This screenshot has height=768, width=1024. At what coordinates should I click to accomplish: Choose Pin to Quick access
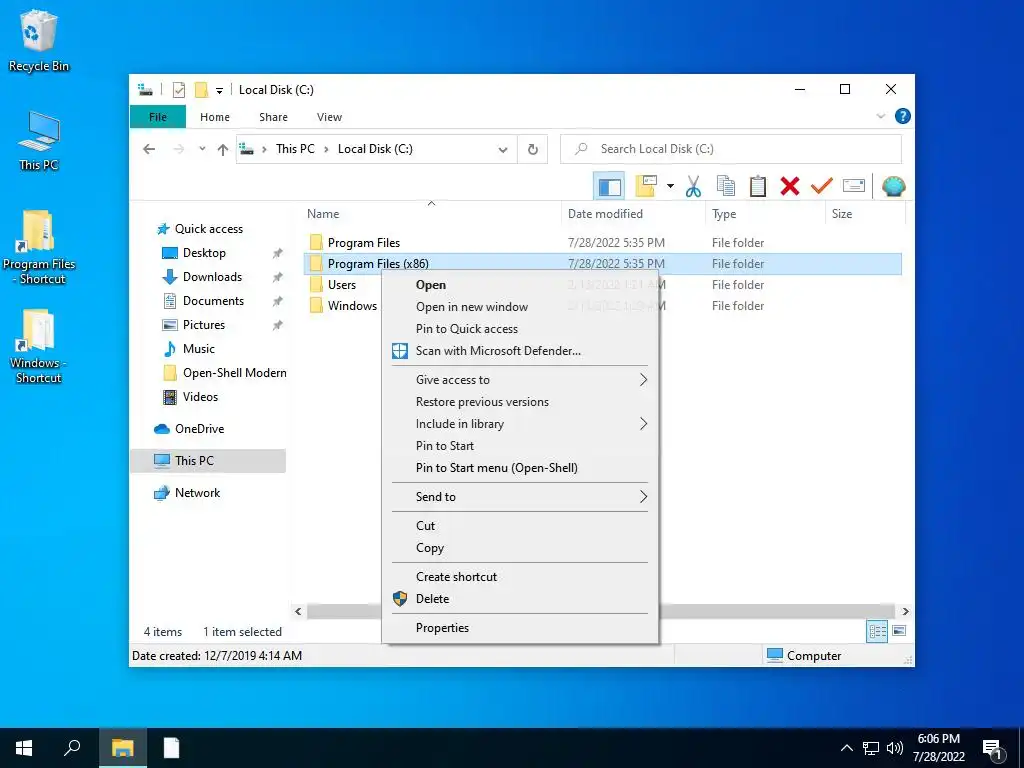520,328
